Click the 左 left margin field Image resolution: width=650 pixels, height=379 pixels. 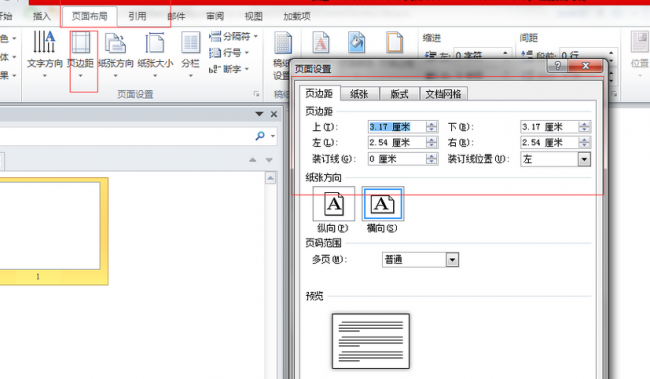point(397,143)
